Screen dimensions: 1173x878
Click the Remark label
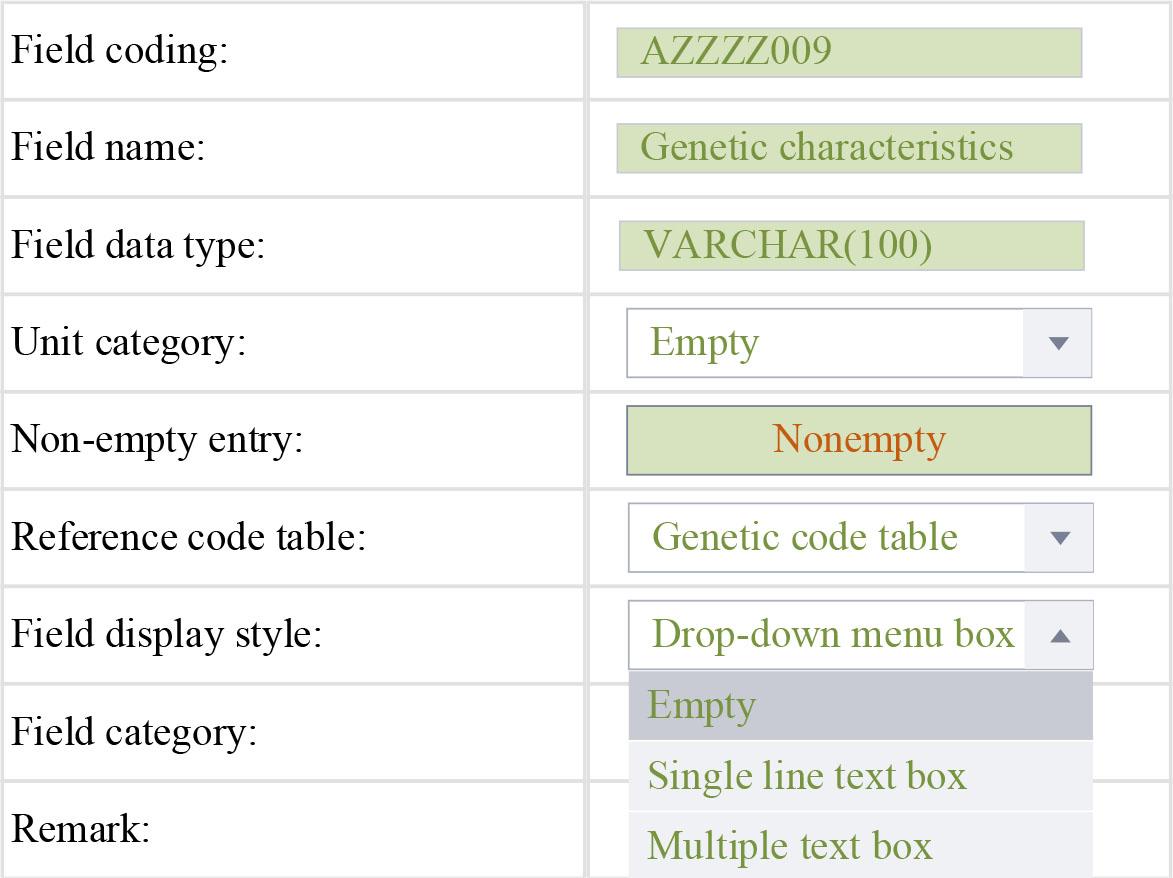coord(81,829)
